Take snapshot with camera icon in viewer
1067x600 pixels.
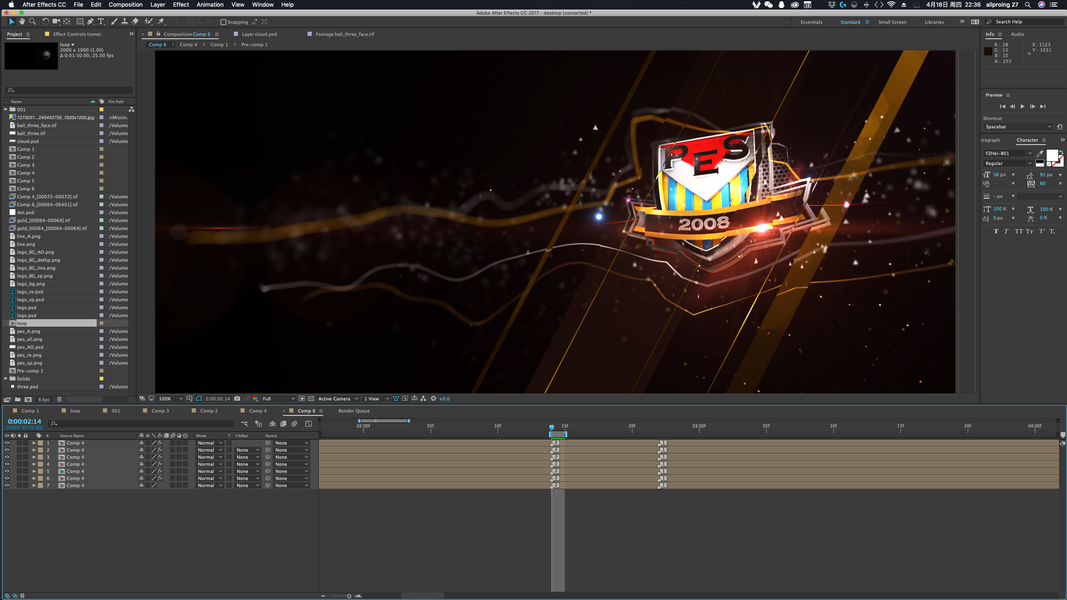[237, 399]
